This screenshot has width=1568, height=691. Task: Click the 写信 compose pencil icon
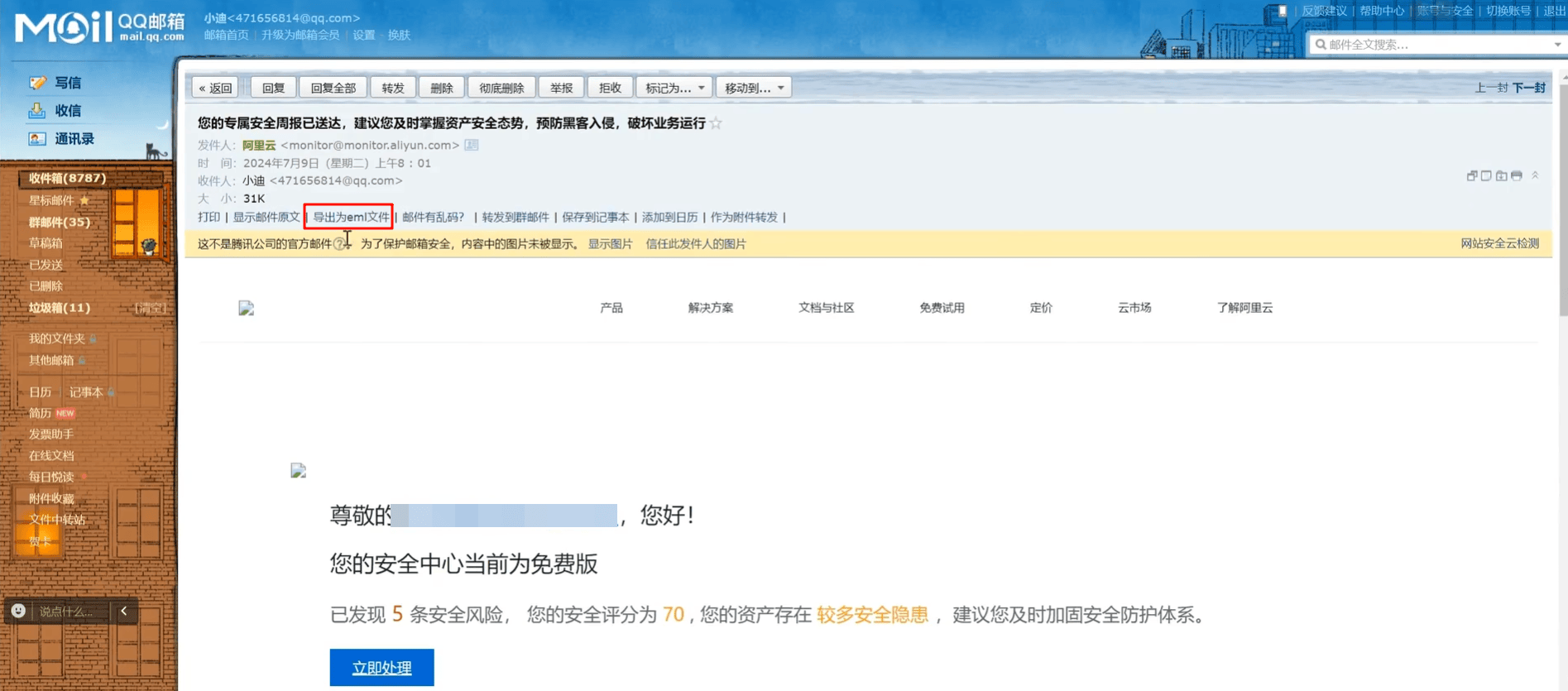click(37, 83)
